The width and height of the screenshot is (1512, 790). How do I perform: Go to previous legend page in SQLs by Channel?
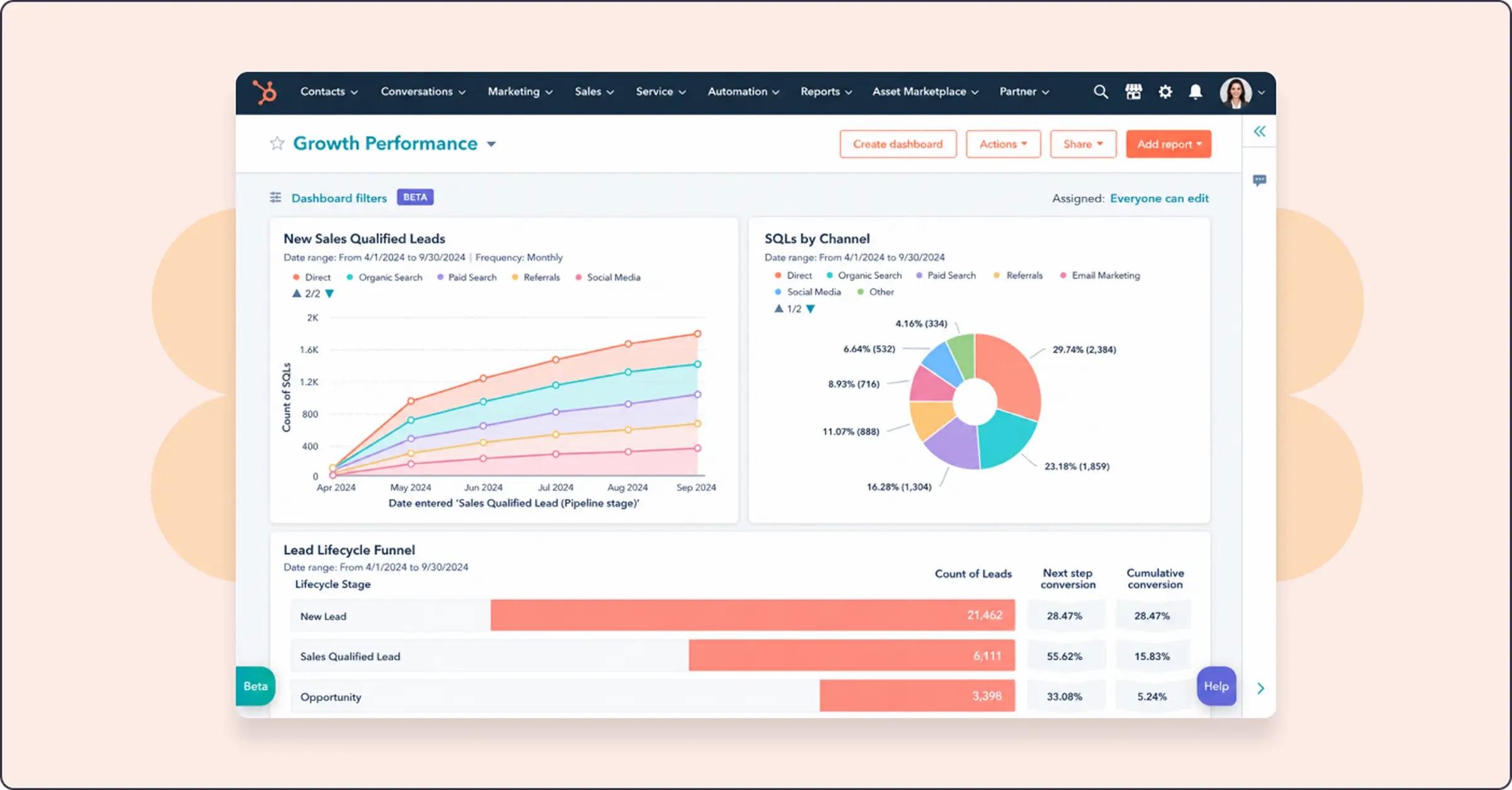779,309
